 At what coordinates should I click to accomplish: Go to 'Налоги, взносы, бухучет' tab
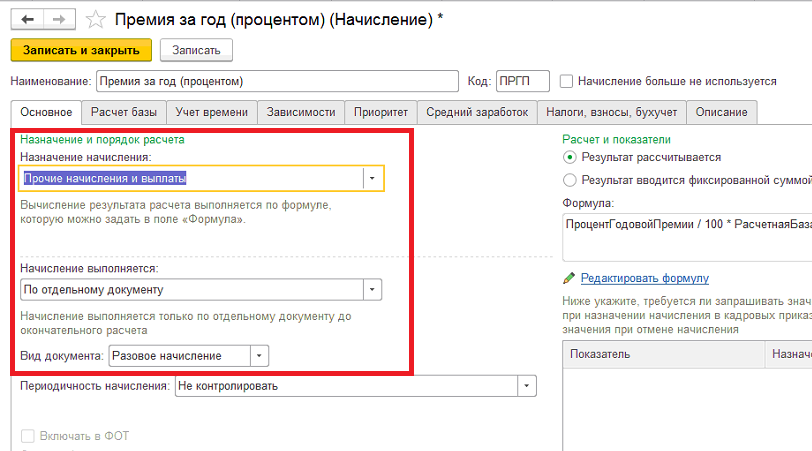point(612,112)
